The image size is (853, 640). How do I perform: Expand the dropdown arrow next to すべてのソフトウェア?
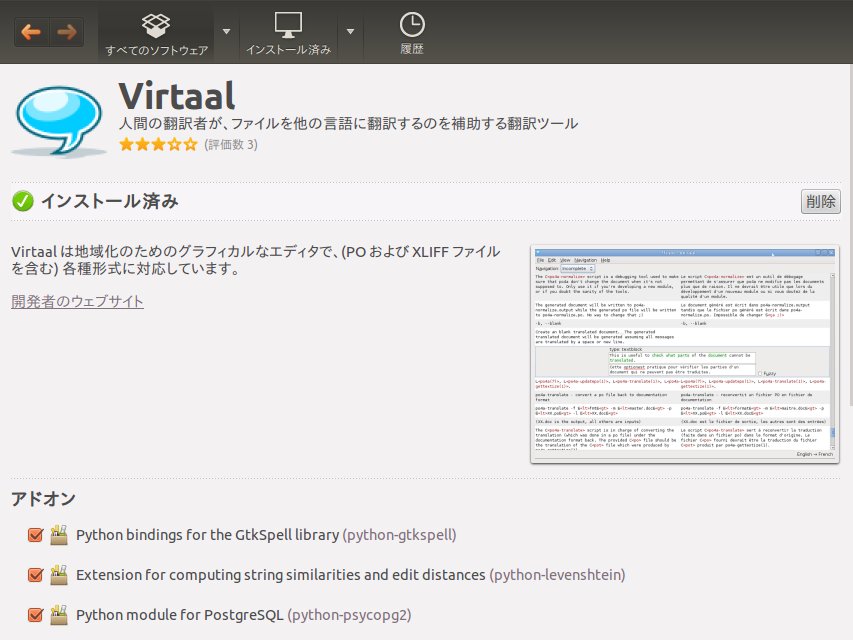(x=226, y=32)
